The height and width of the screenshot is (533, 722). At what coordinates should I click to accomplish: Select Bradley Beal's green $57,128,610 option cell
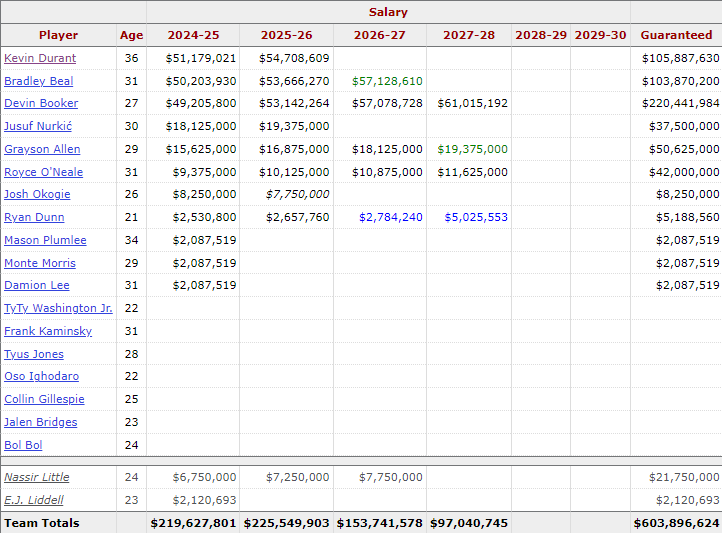pos(387,81)
